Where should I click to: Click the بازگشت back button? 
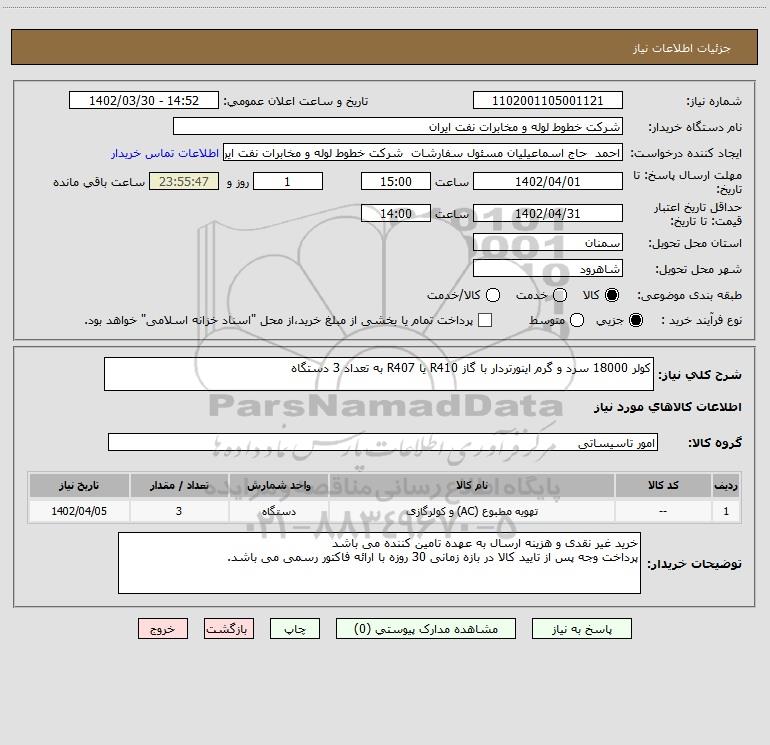229,629
